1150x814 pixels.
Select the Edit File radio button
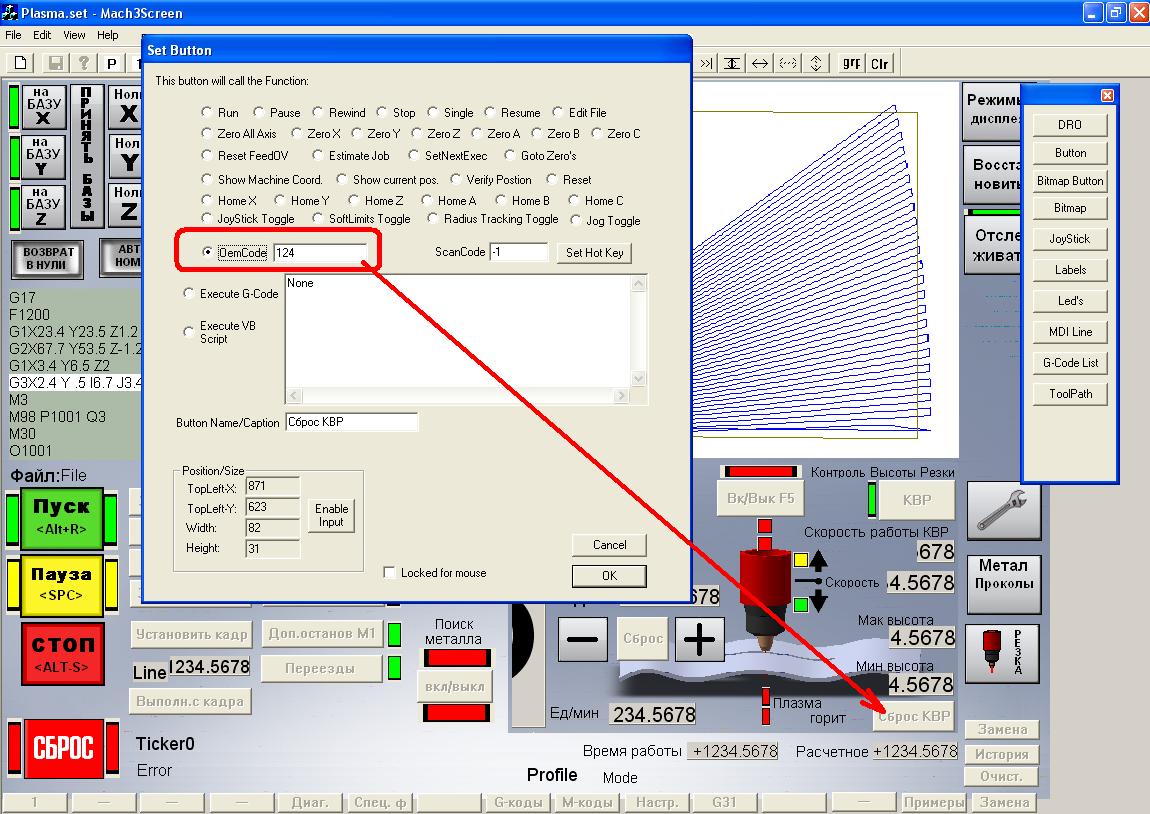click(x=558, y=112)
